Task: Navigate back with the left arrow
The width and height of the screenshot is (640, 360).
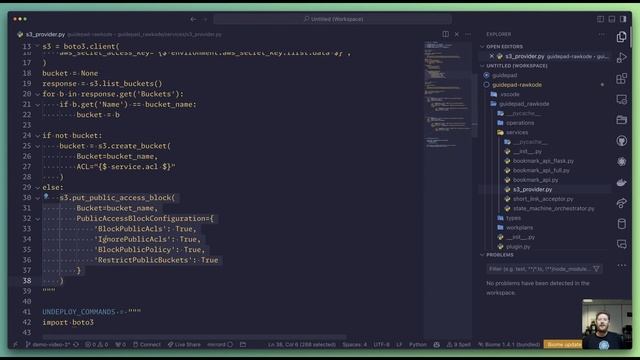Action: coord(193,19)
